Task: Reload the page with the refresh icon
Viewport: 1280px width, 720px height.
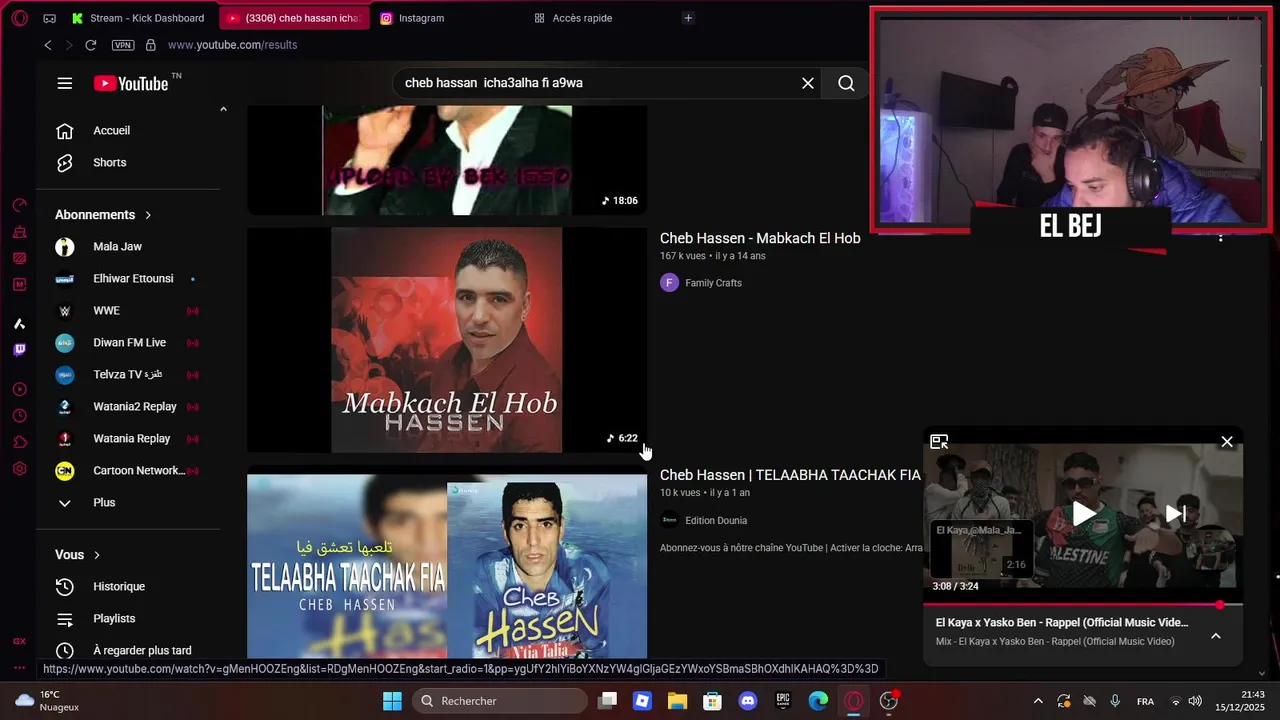Action: coord(91,45)
